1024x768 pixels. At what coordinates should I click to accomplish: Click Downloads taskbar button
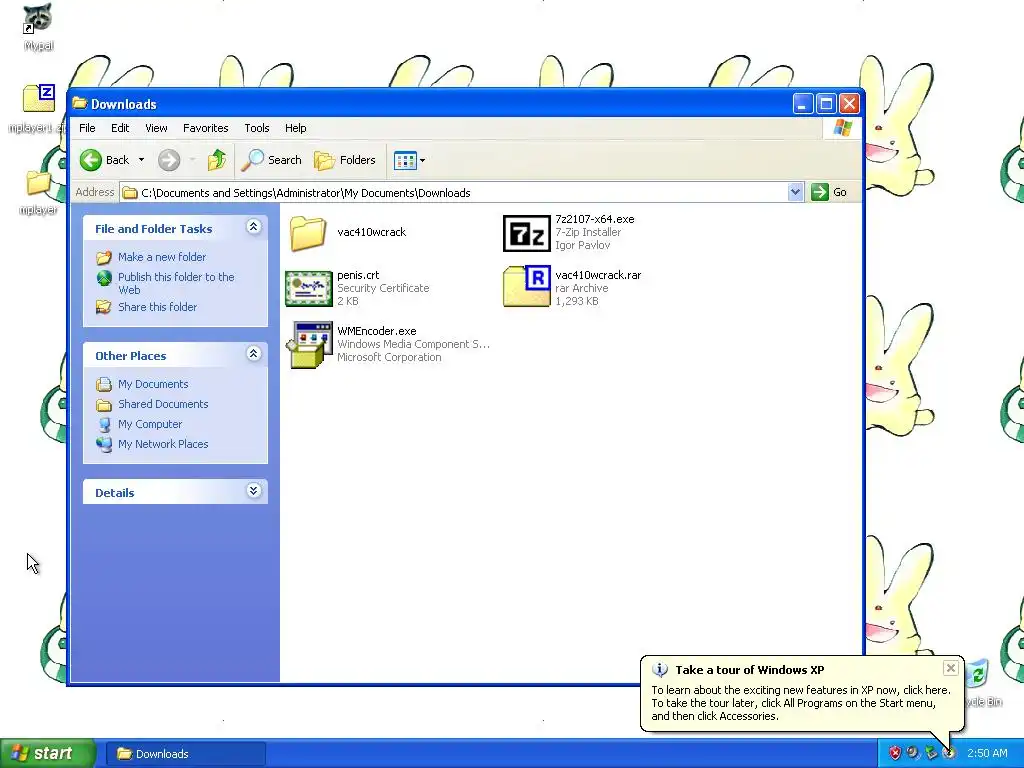click(x=185, y=754)
